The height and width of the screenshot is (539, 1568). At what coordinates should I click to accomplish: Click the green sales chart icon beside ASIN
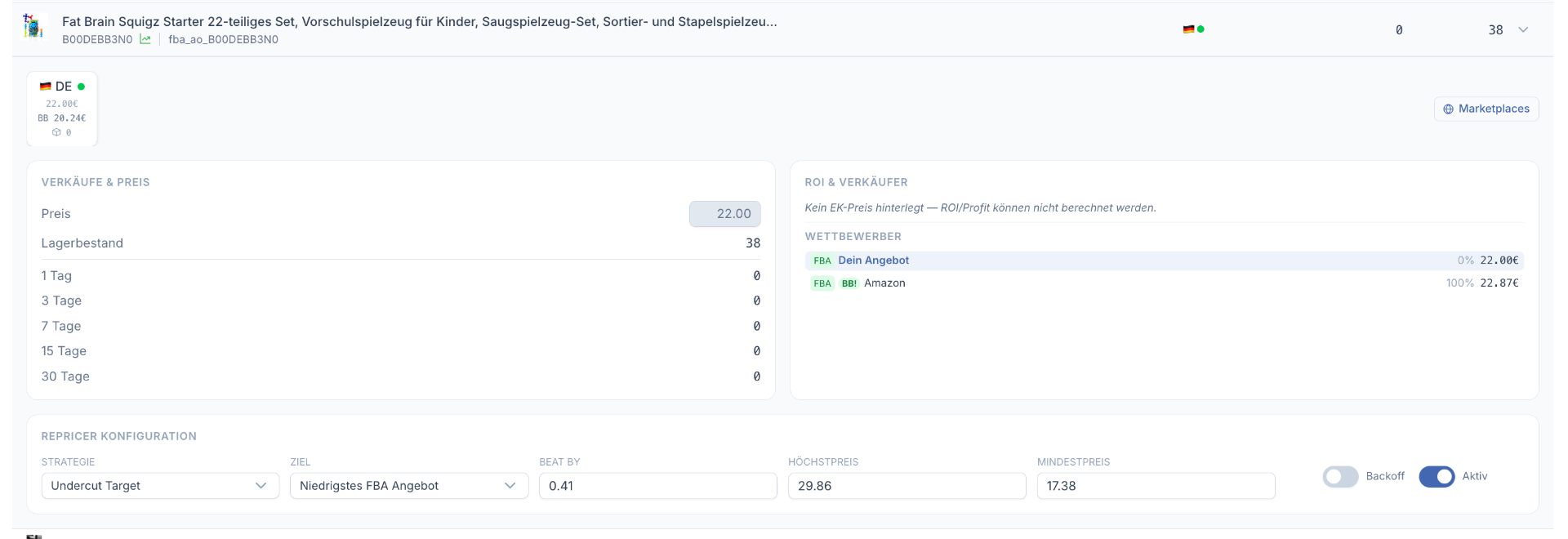145,39
